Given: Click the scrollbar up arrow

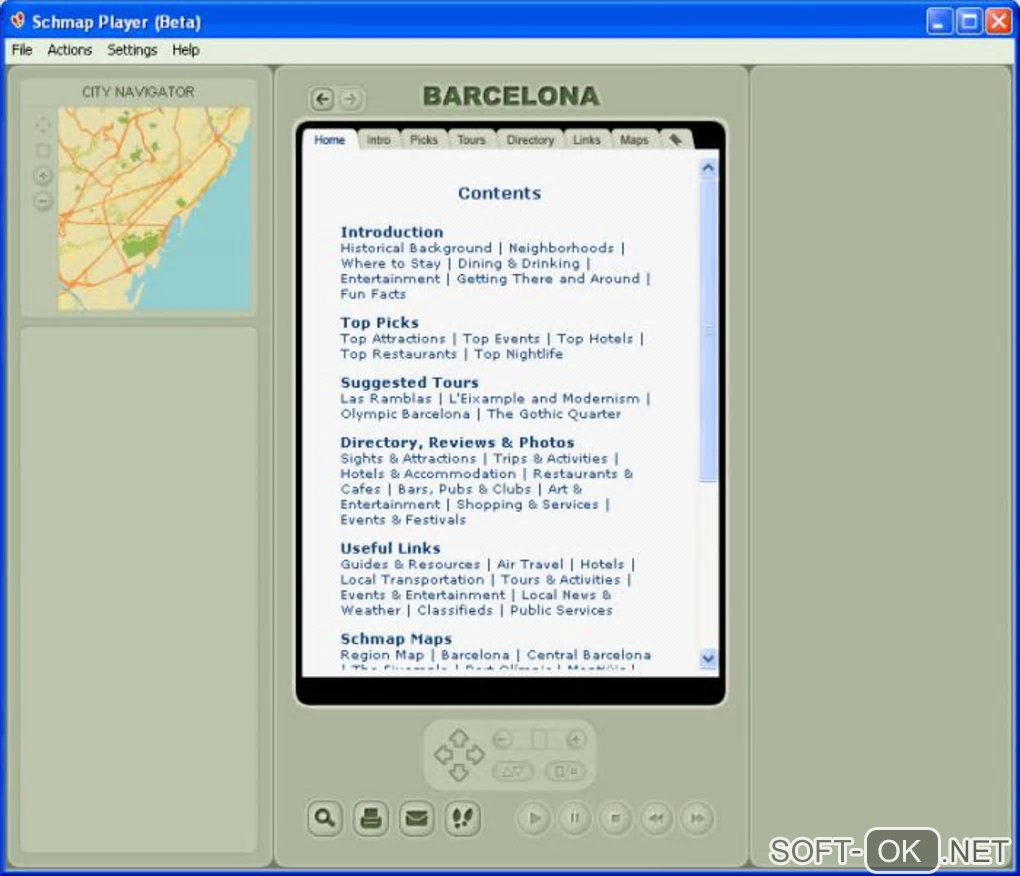Looking at the screenshot, I should tap(708, 168).
